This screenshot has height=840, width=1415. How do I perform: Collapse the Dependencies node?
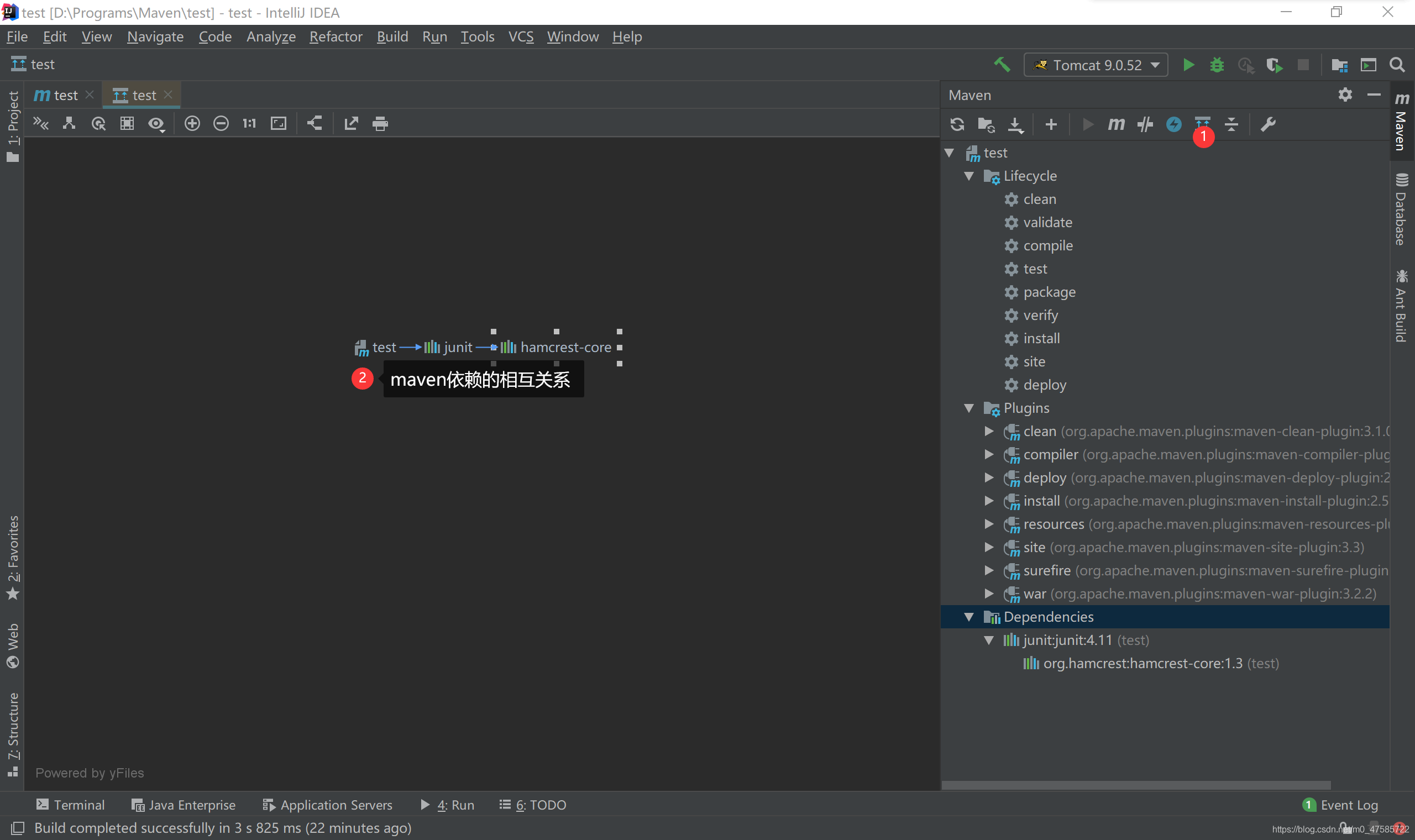pyautogui.click(x=969, y=617)
